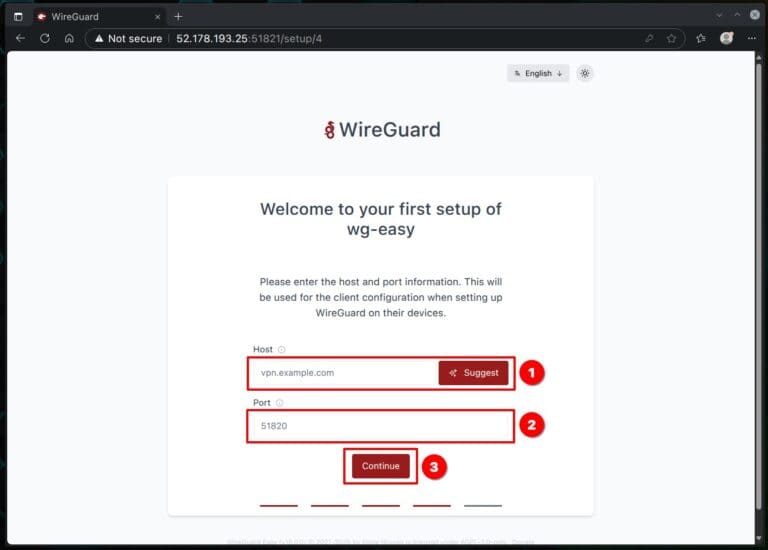Open the favorites list icon
Screen dimensions: 768x550
701,38
